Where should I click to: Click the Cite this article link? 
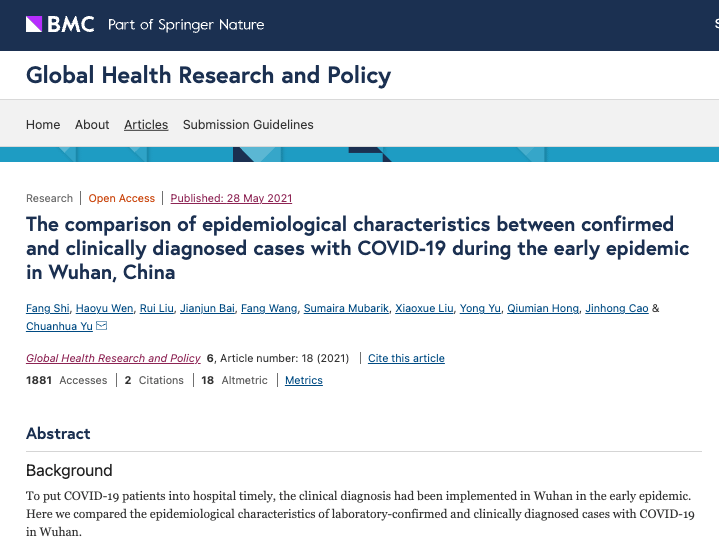click(x=406, y=358)
